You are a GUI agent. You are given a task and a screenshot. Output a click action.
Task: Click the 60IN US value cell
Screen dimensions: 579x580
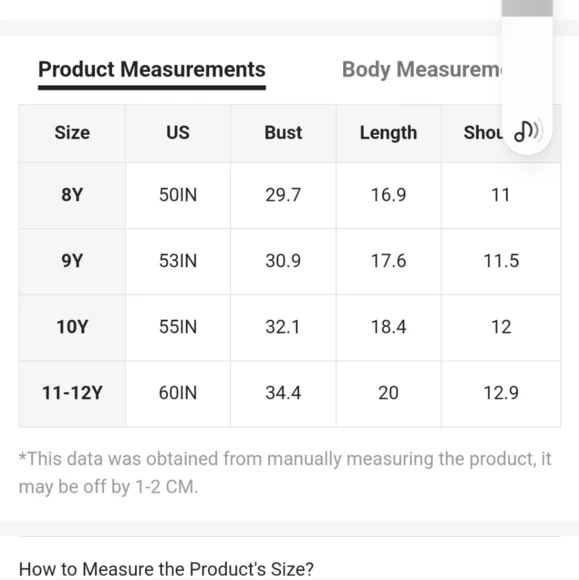pos(178,394)
